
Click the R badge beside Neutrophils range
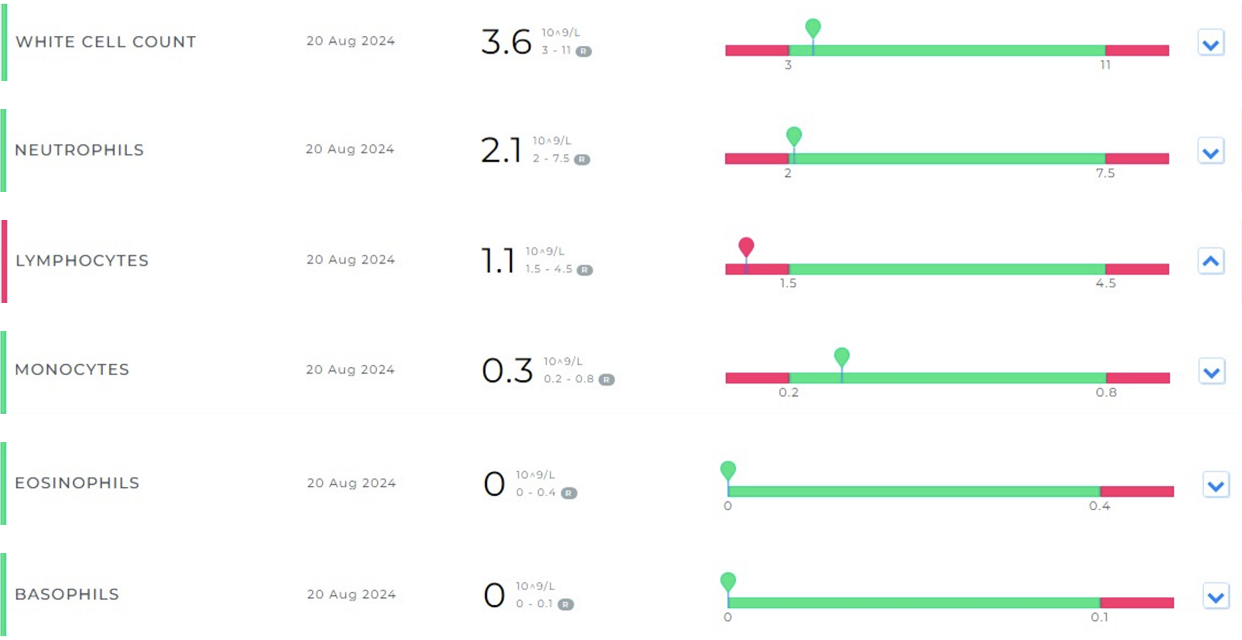point(582,159)
